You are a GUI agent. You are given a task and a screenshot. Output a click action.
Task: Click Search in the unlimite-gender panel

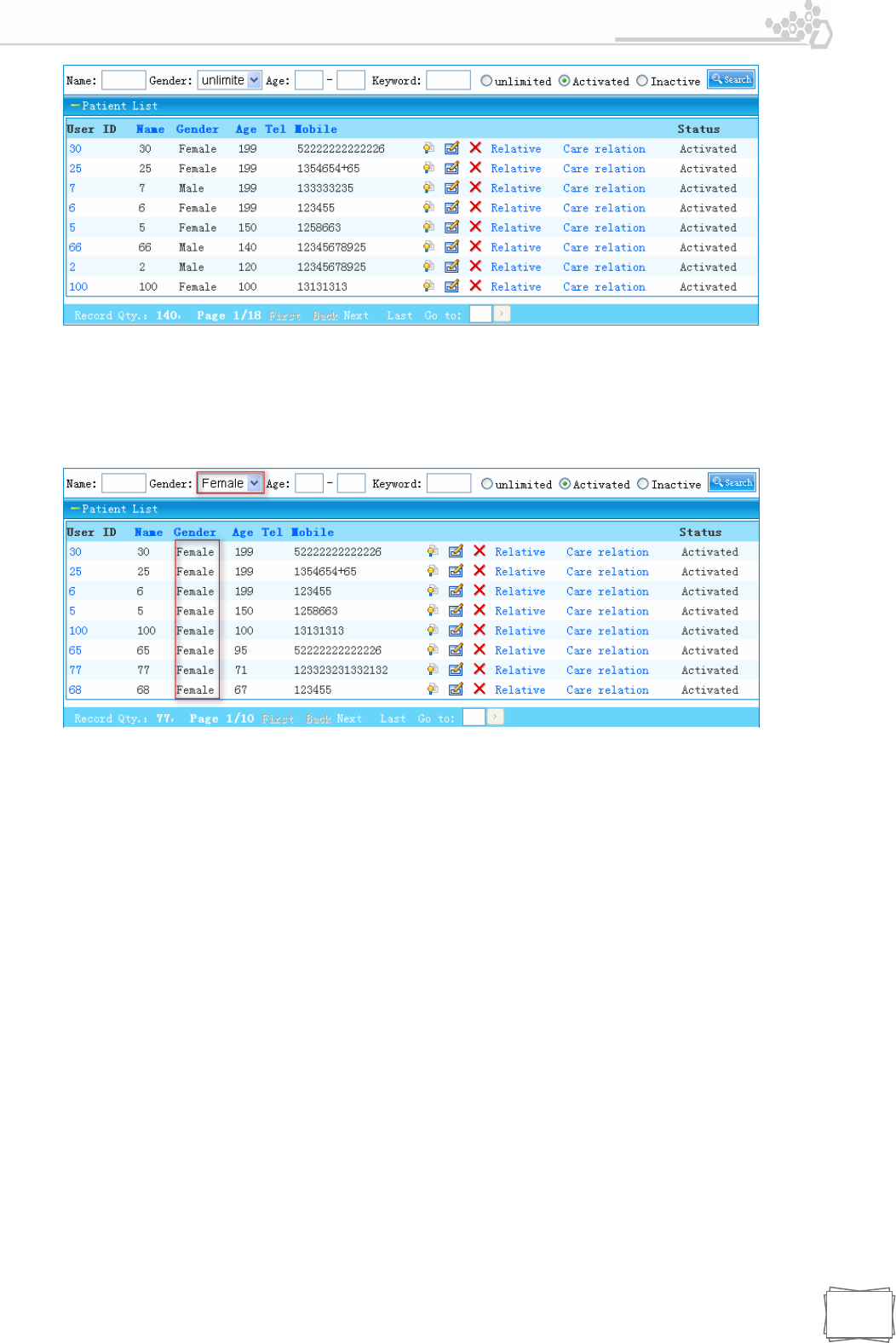point(732,79)
